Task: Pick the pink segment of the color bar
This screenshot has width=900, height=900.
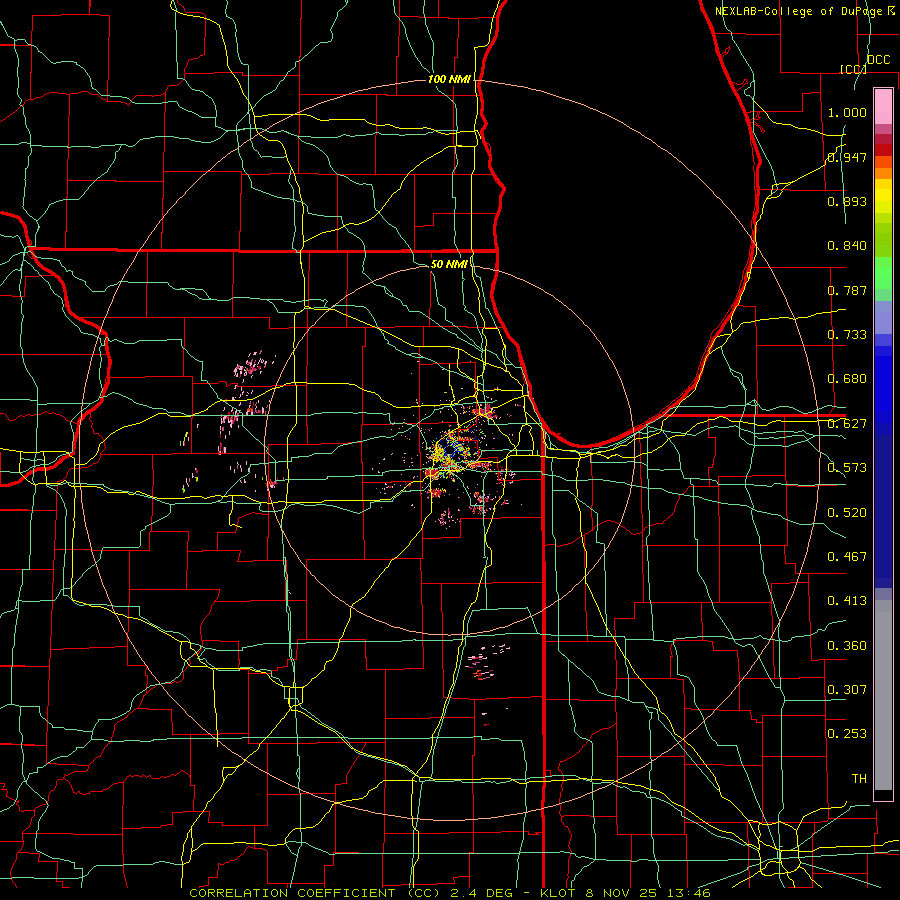Action: (883, 107)
